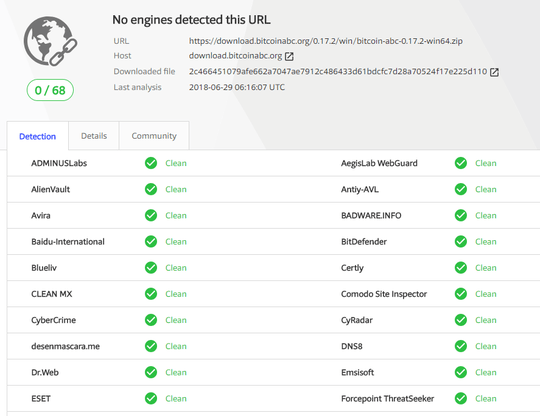Open external link icon beside downloaded file hash

[494, 72]
